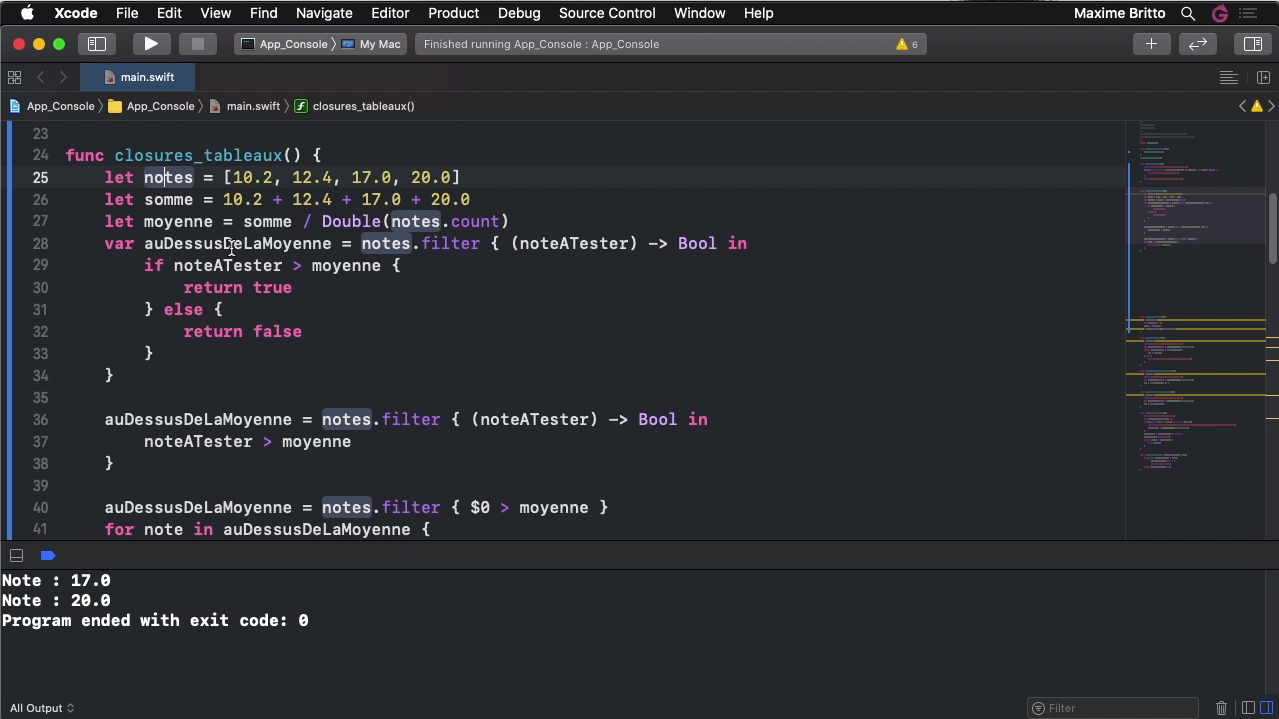Image resolution: width=1279 pixels, height=719 pixels.
Task: Select the Run button in the toolbar
Action: [x=151, y=43]
